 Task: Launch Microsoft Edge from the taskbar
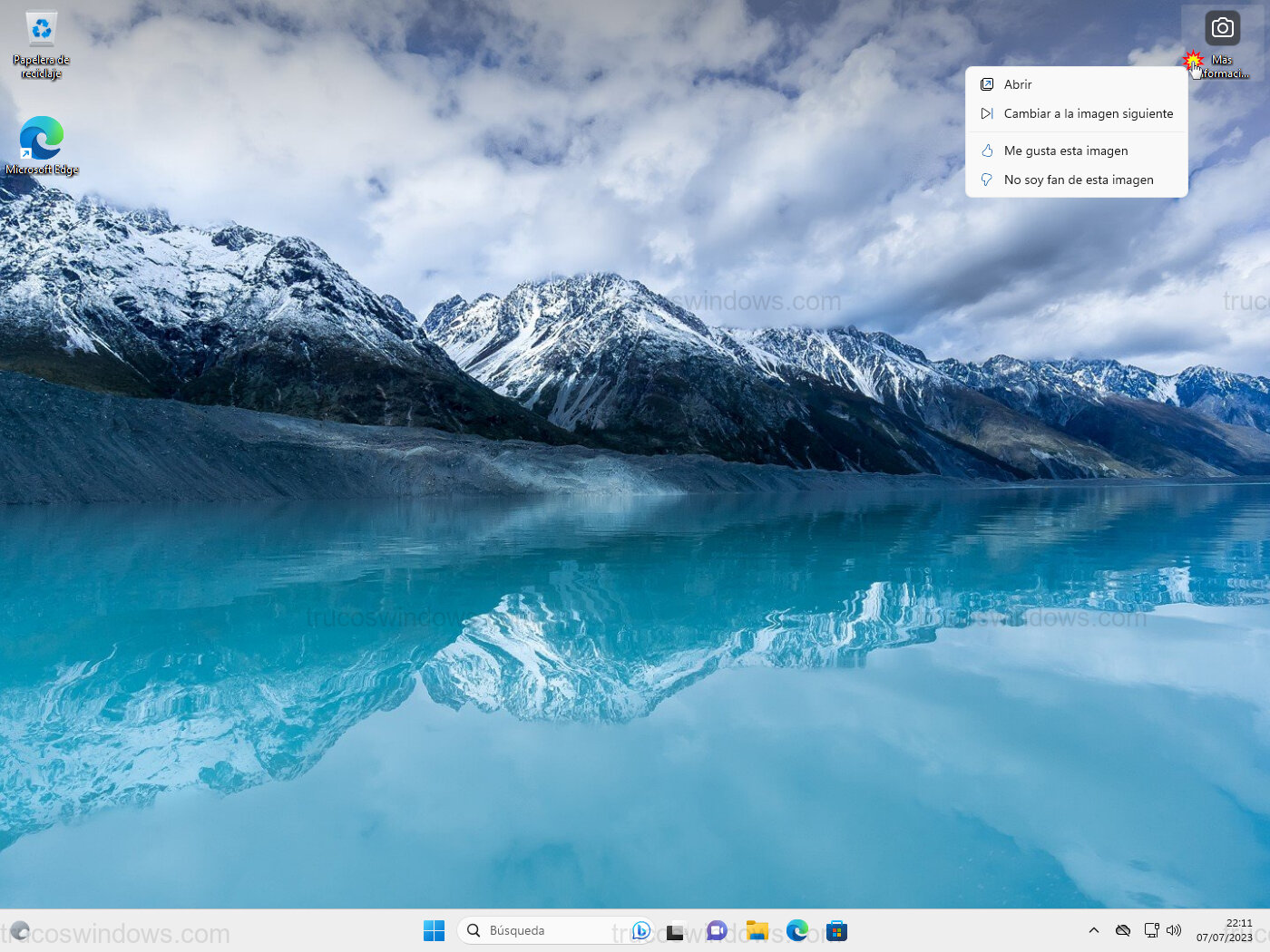coord(797,930)
